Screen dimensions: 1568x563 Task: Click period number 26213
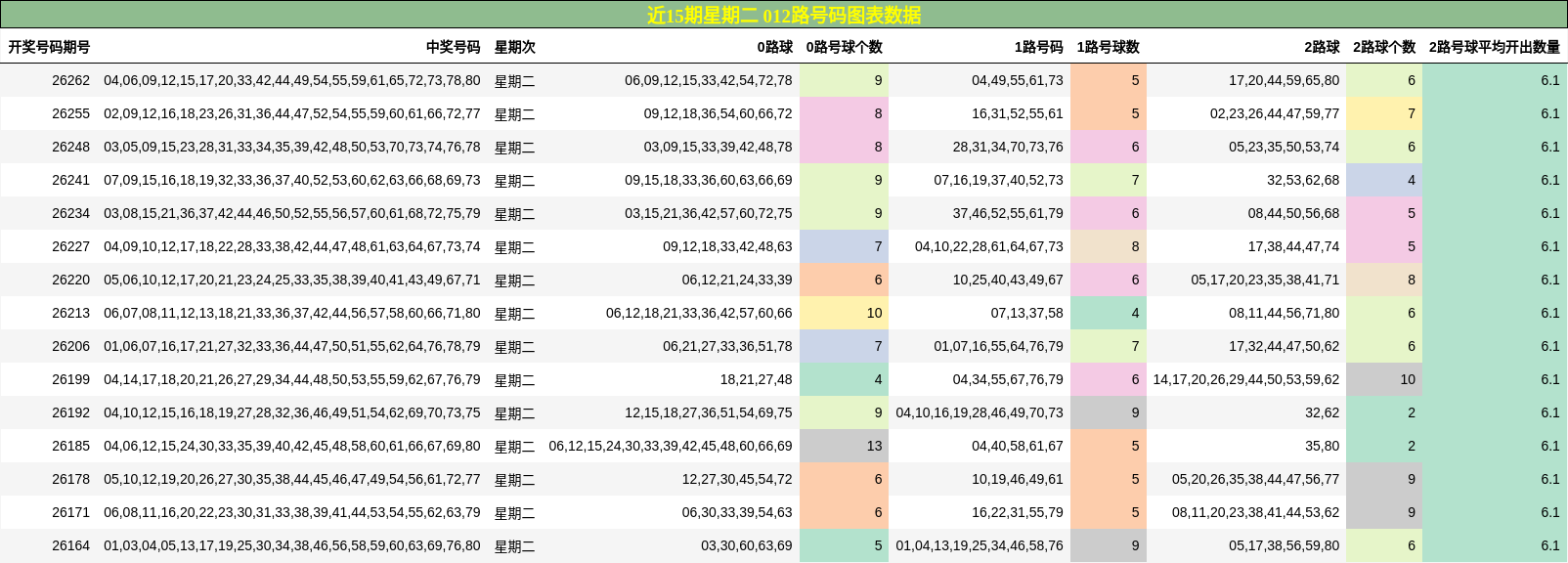70,313
